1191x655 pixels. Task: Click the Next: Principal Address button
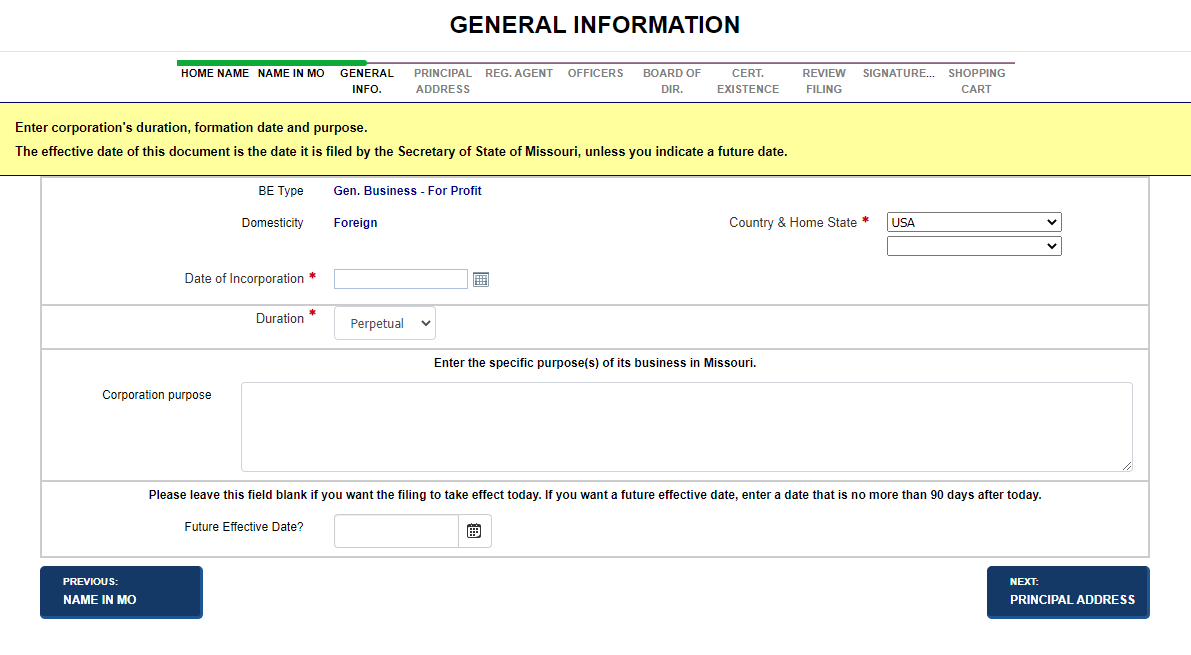coord(1068,592)
